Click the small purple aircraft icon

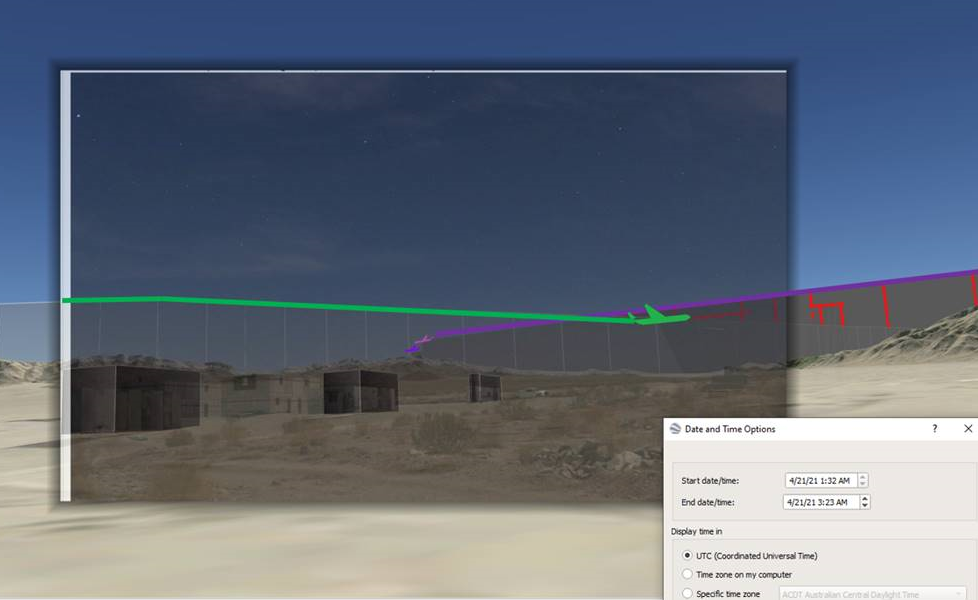(x=414, y=347)
